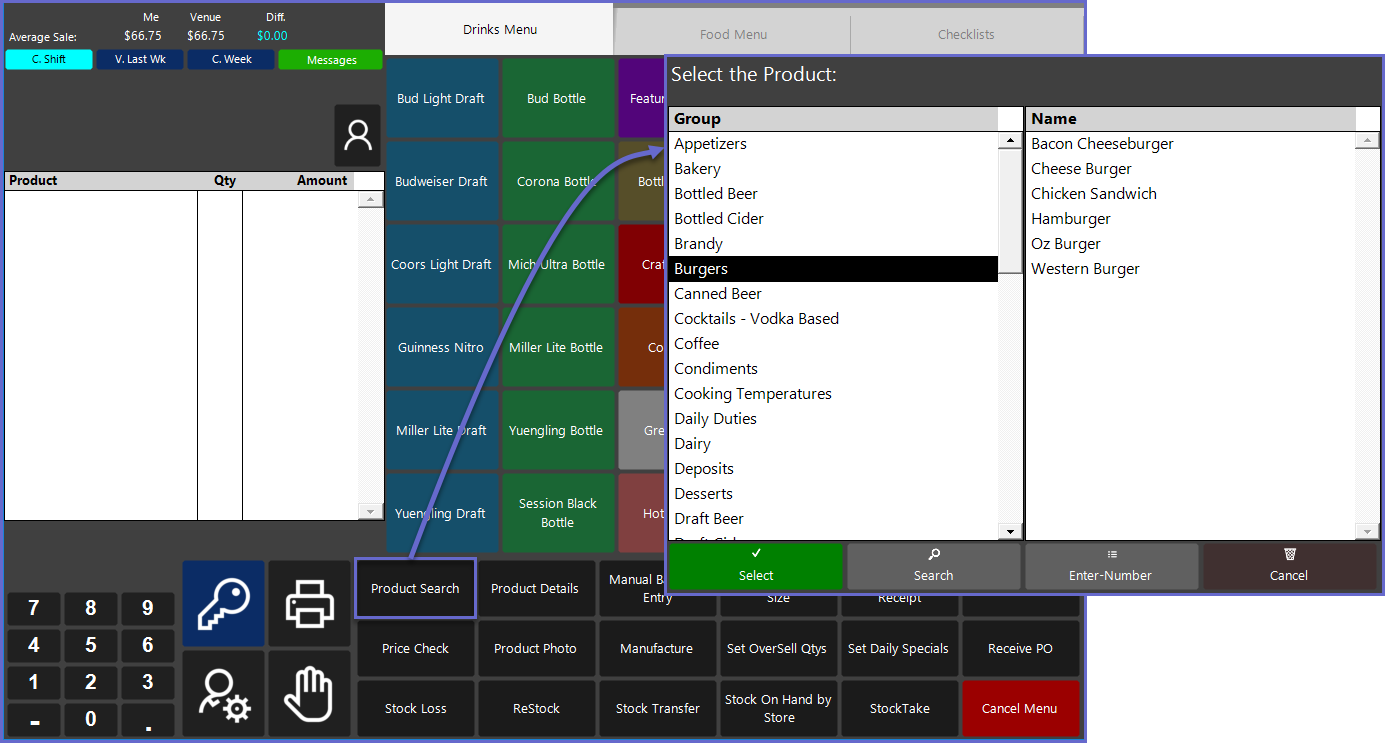Click the hand stop icon button
The height and width of the screenshot is (743, 1385).
309,693
